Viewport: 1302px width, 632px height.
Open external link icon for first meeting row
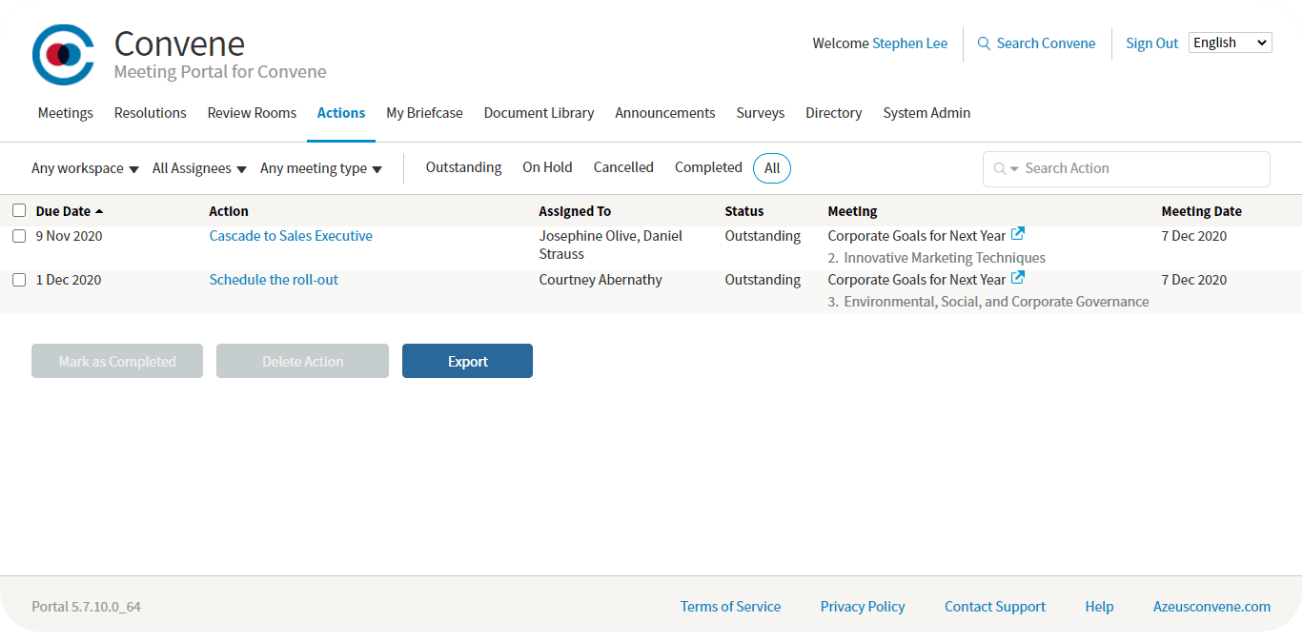tap(1018, 234)
